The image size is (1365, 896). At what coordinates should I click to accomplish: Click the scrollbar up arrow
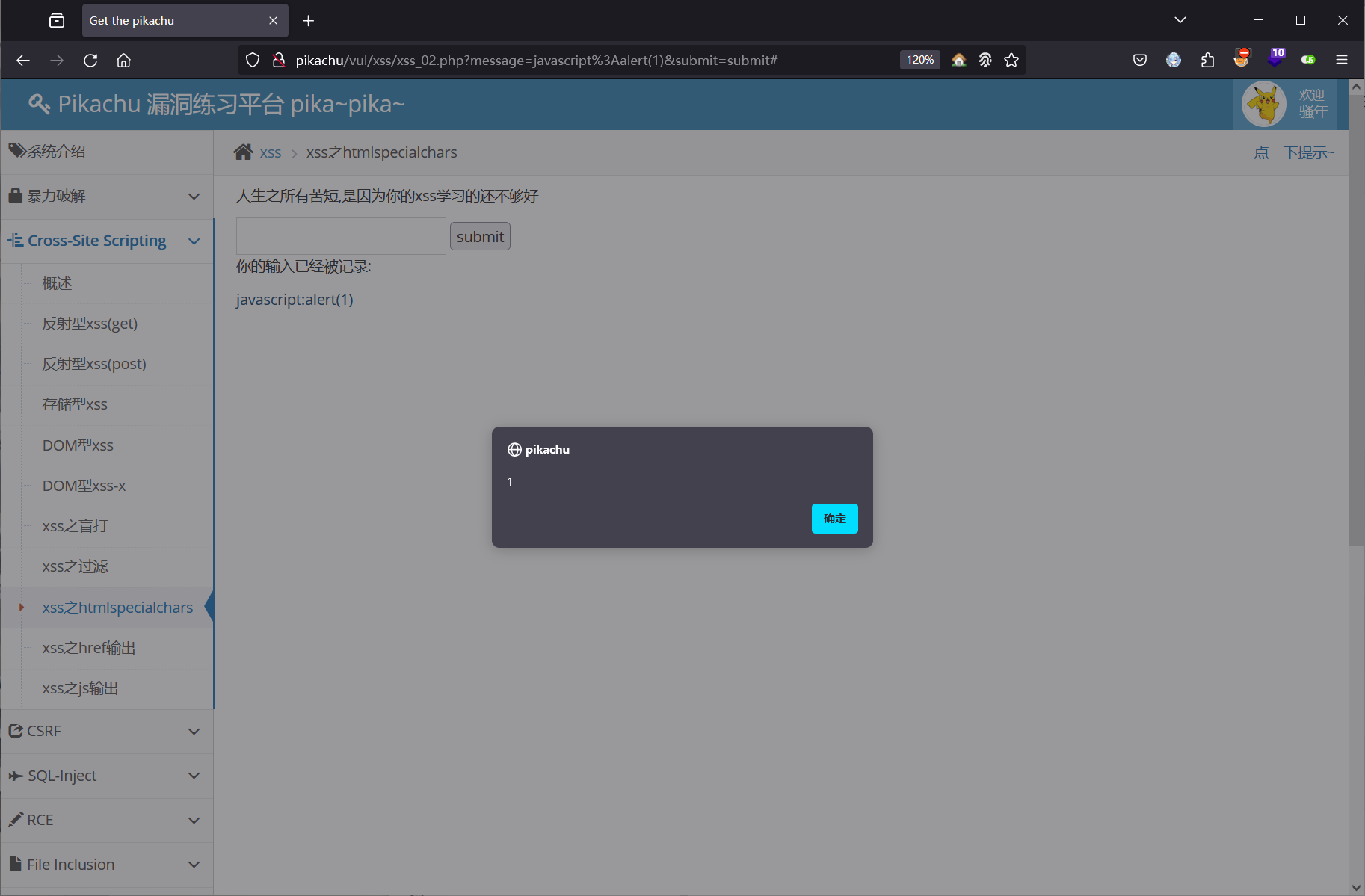tap(1356, 87)
